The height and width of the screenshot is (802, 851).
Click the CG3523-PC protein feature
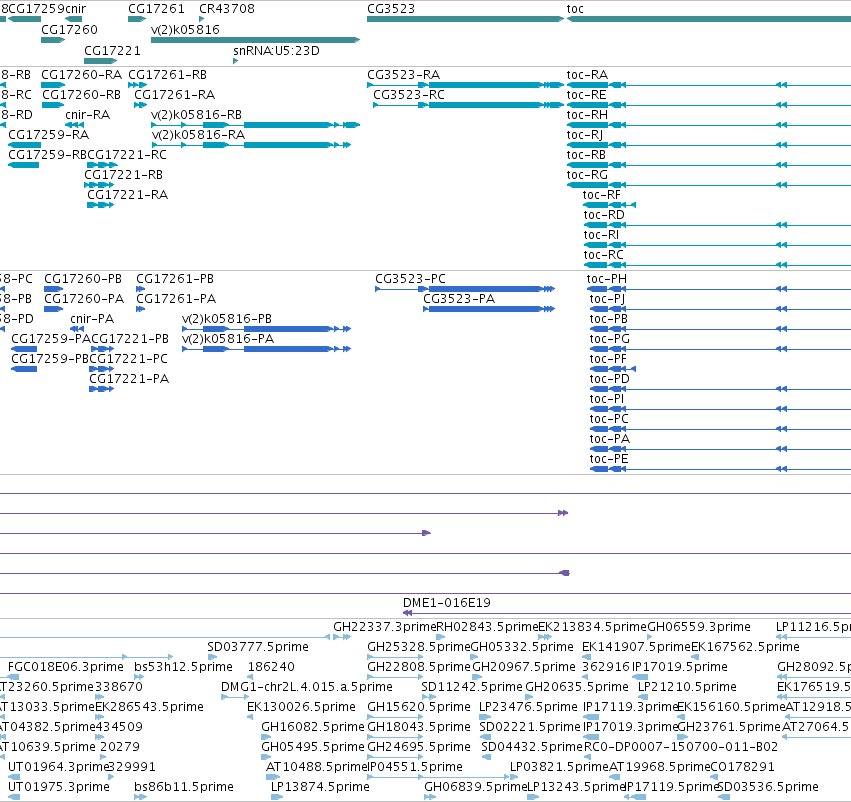[465, 289]
